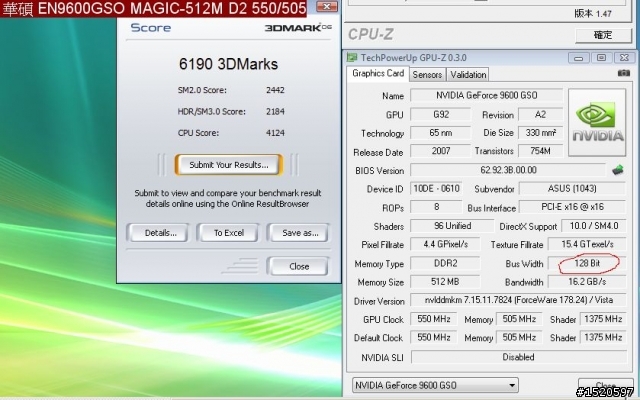Click the Device ID field 10DE - 0610
This screenshot has height=400, width=640.
pyautogui.click(x=436, y=188)
